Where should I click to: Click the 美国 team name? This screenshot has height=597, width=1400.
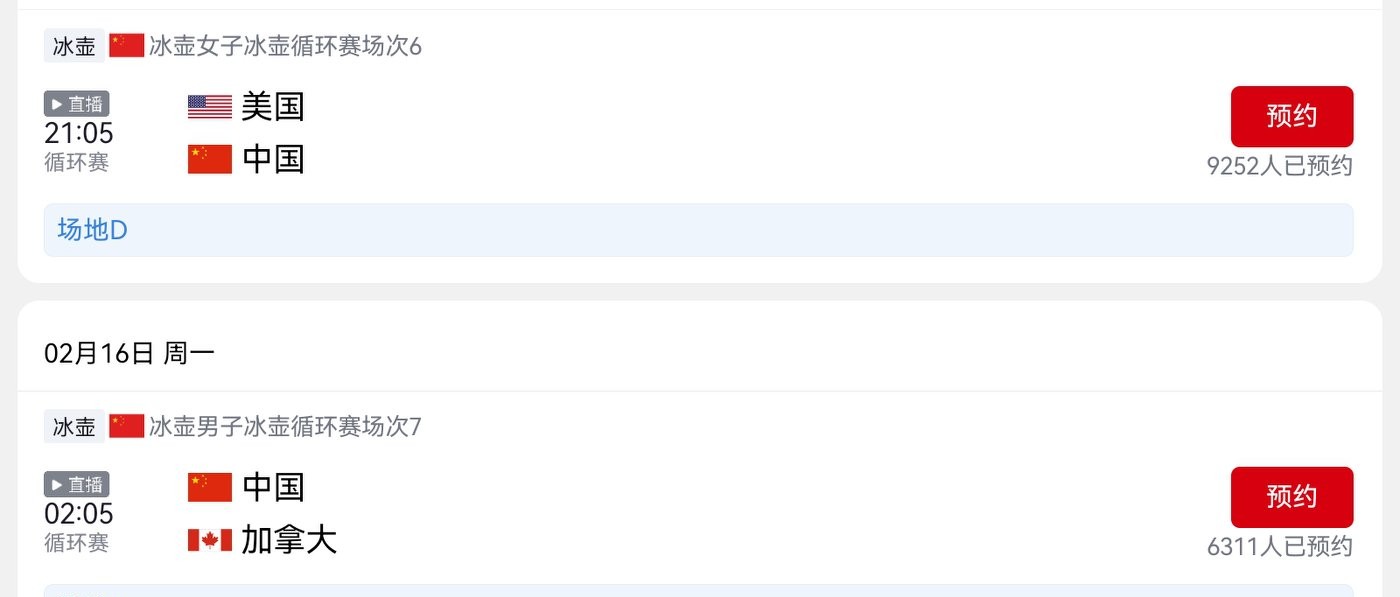pos(273,107)
